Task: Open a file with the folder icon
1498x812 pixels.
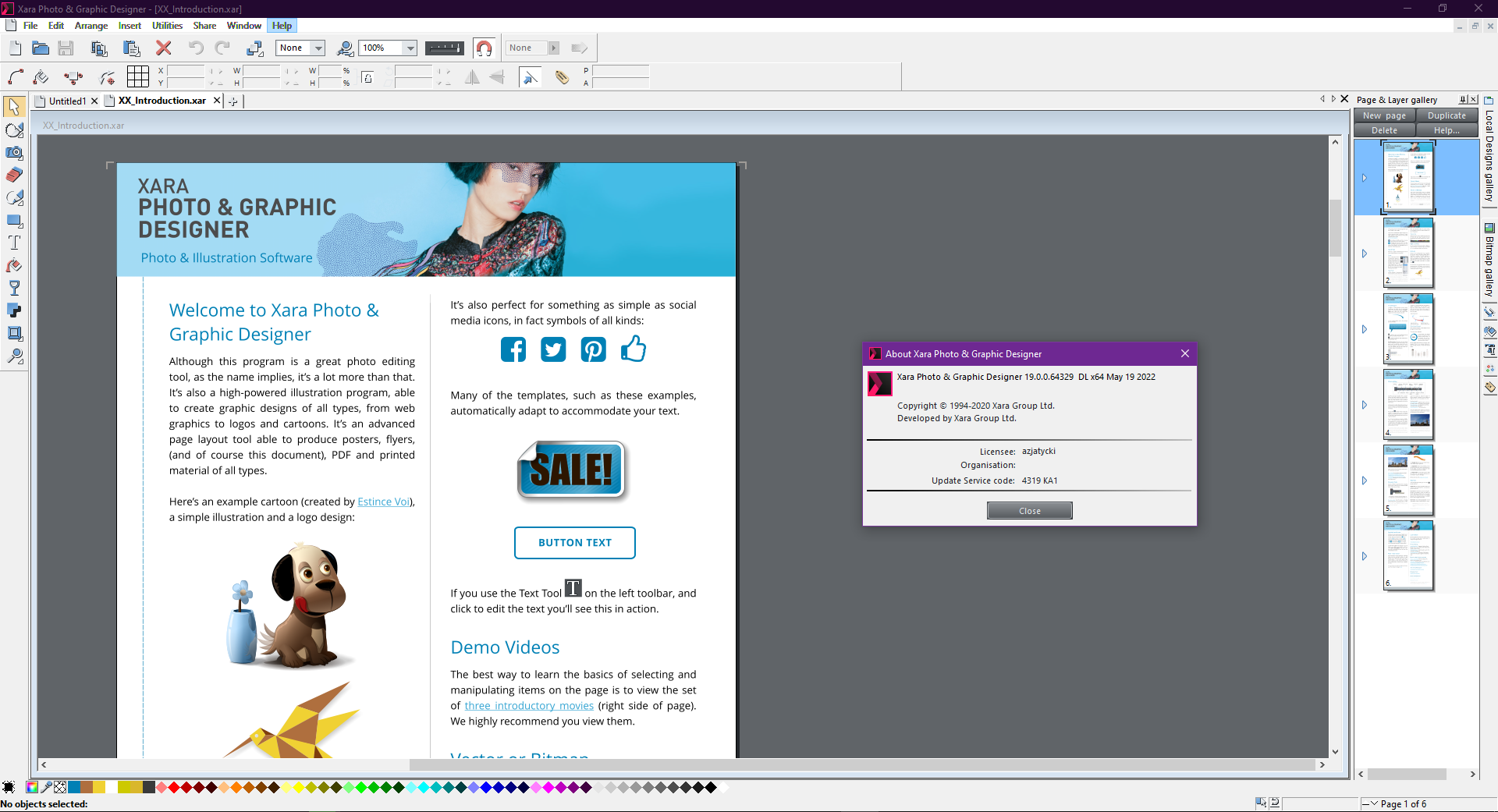Action: (41, 48)
